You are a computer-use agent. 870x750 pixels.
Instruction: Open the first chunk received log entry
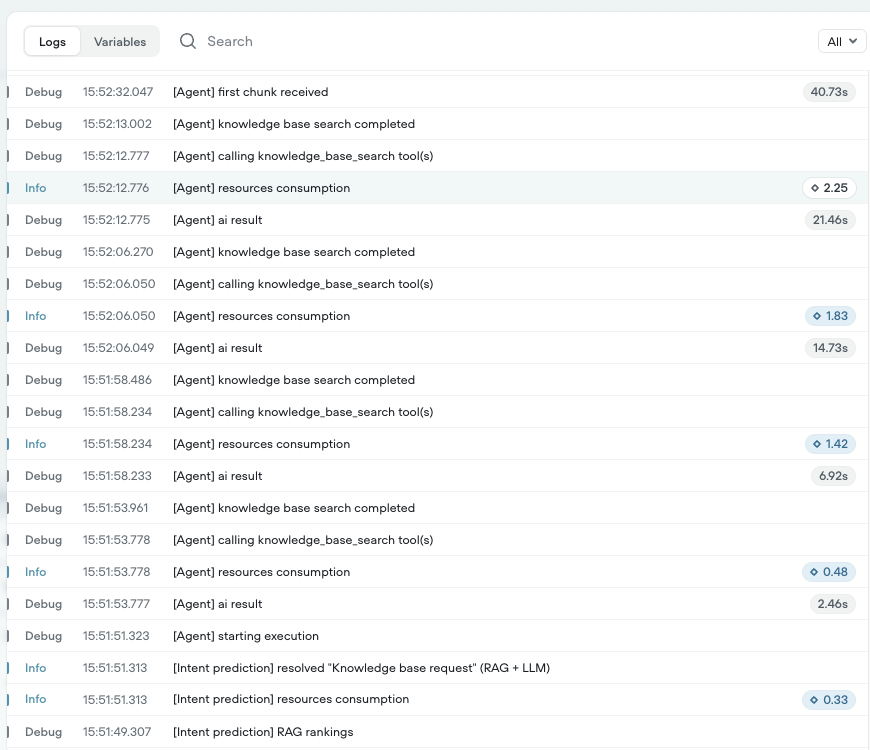(x=250, y=92)
